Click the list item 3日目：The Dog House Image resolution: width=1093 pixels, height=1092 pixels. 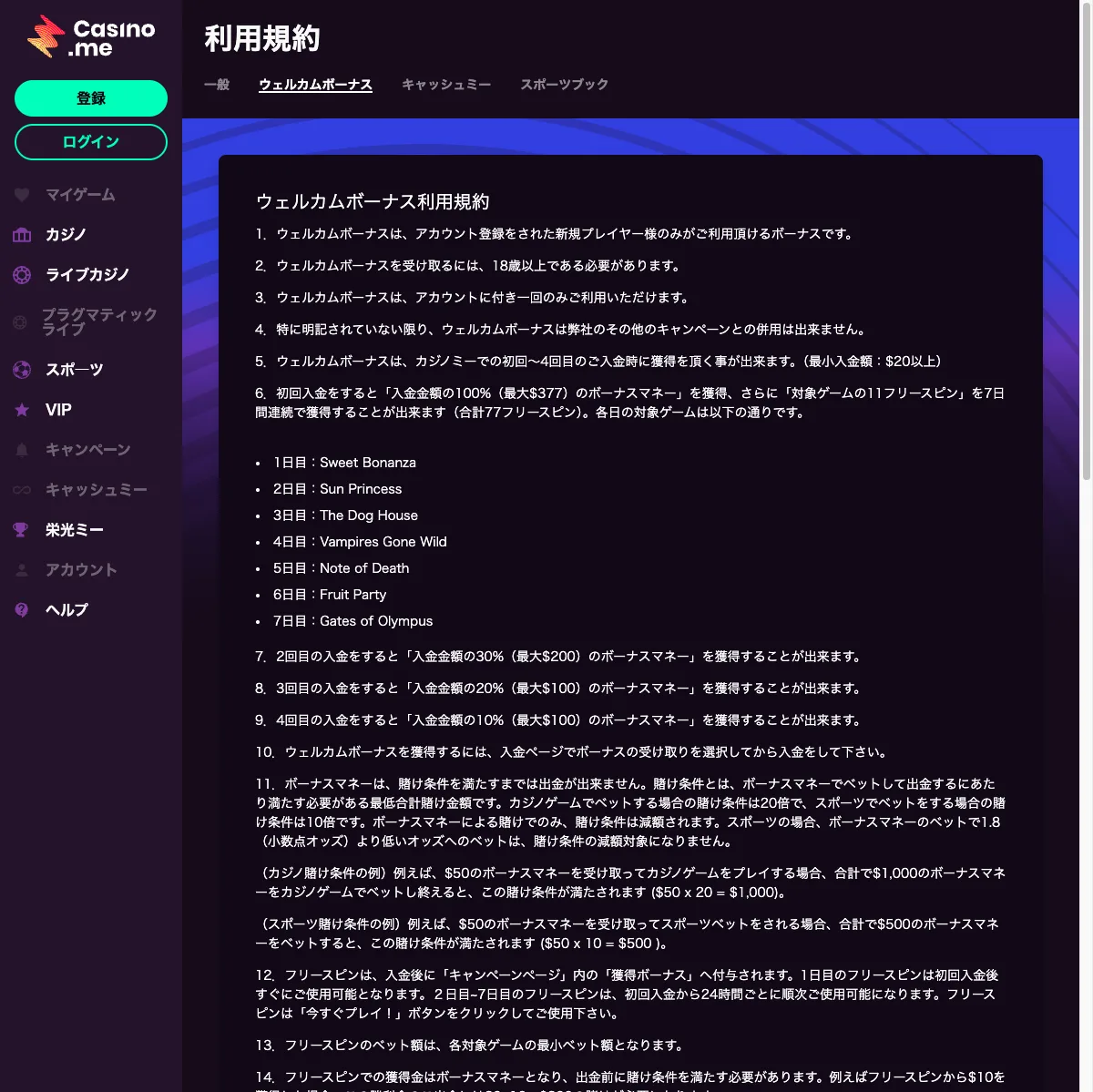(345, 515)
